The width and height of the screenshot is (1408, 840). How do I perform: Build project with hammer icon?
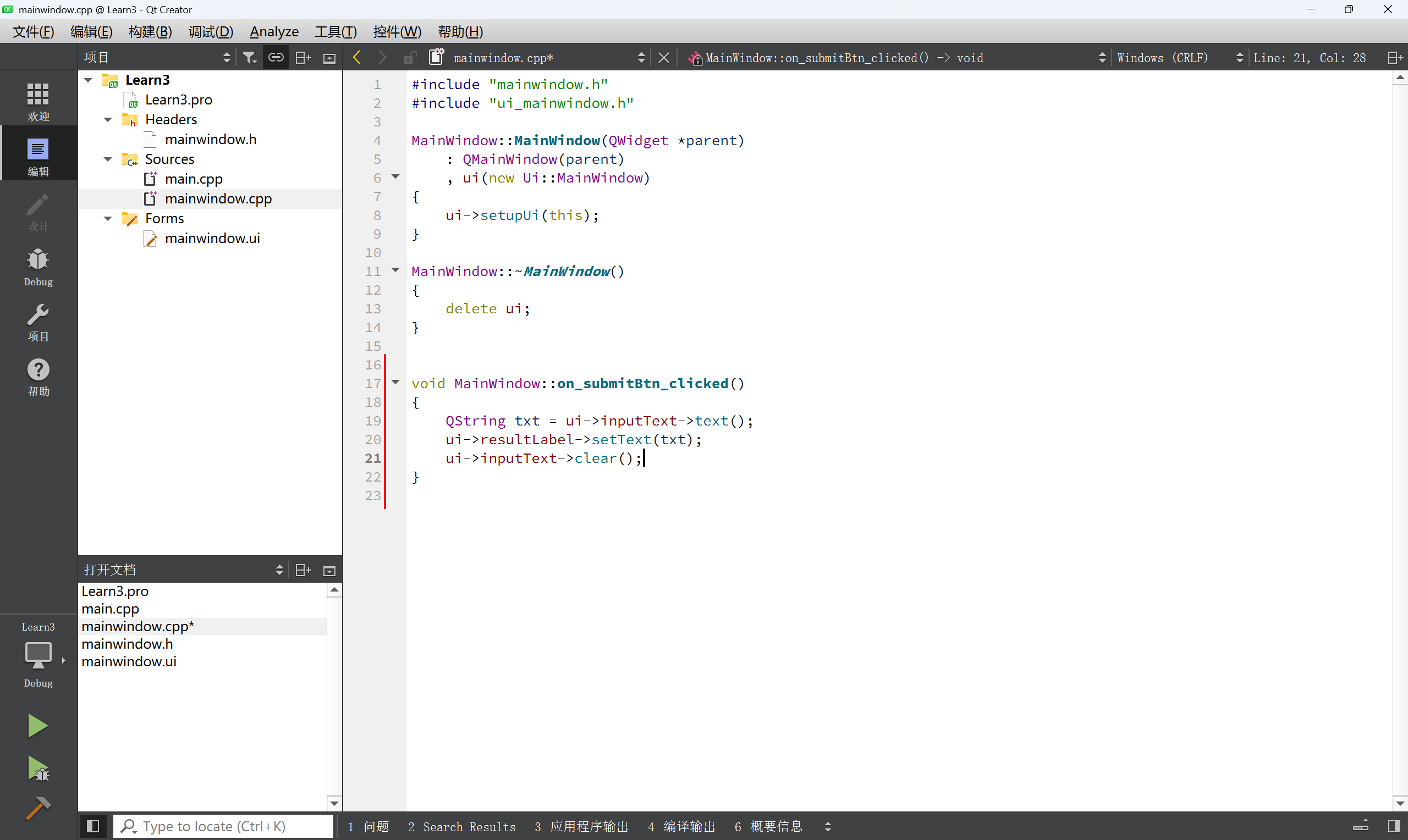tap(38, 808)
